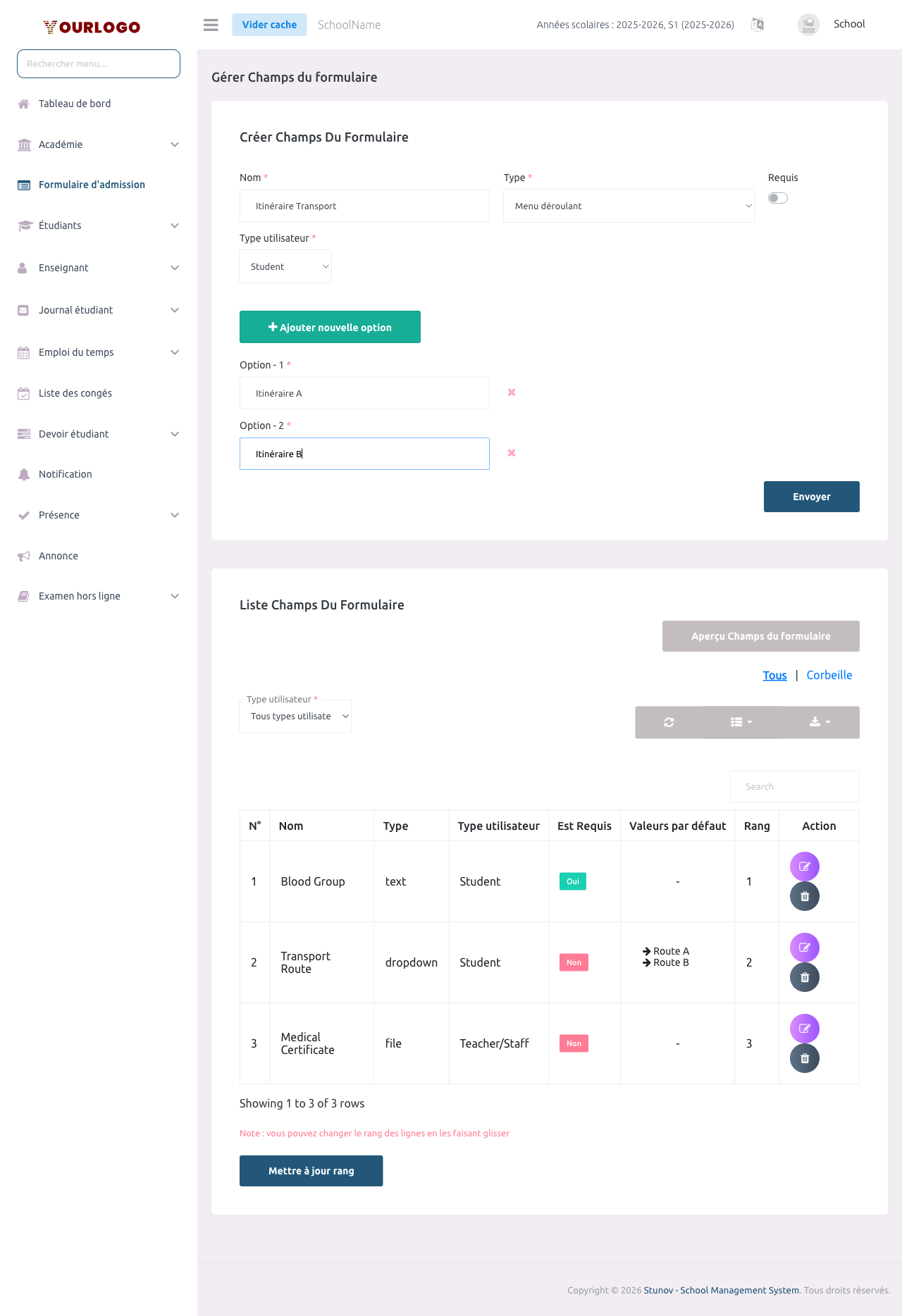The height and width of the screenshot is (1316, 902).
Task: Switch to the Corbeille view
Action: click(829, 675)
